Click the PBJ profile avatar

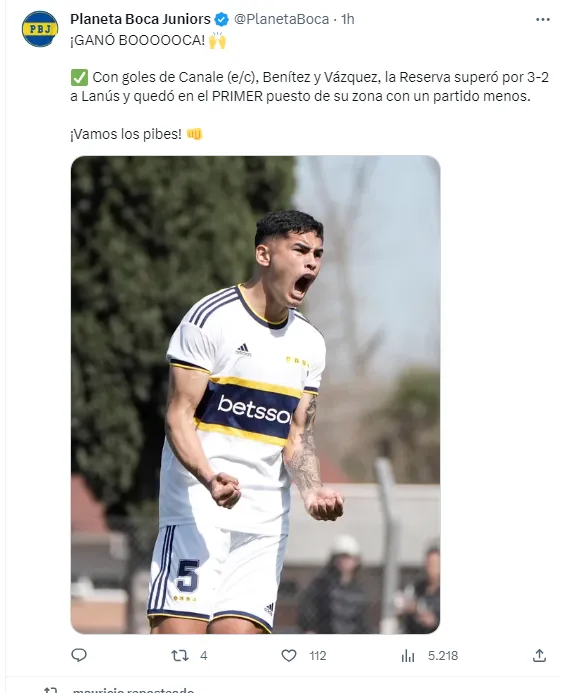(40, 29)
